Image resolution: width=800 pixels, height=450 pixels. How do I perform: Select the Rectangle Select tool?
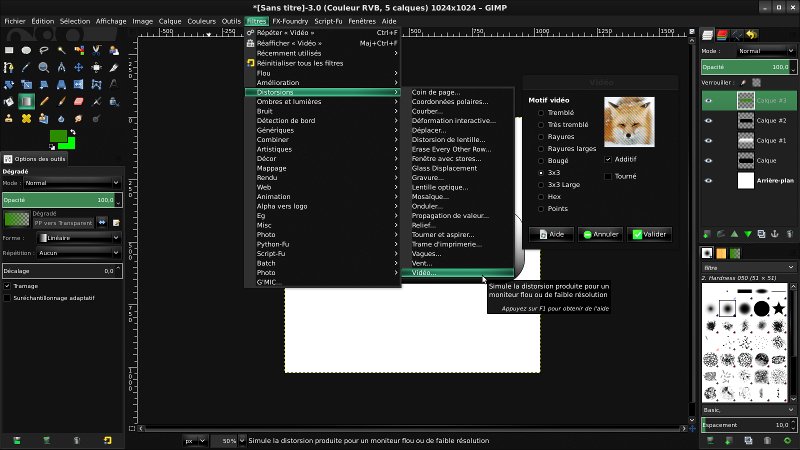(9, 50)
